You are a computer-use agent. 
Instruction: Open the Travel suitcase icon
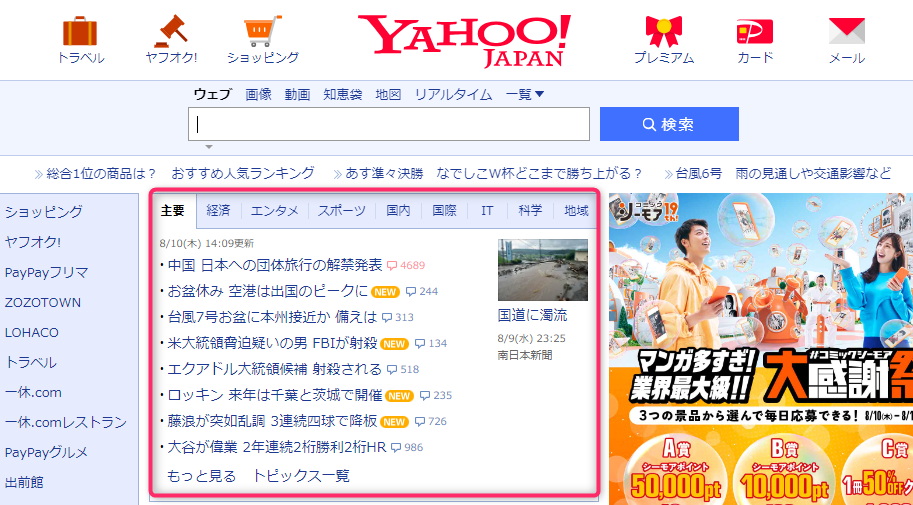(x=80, y=32)
